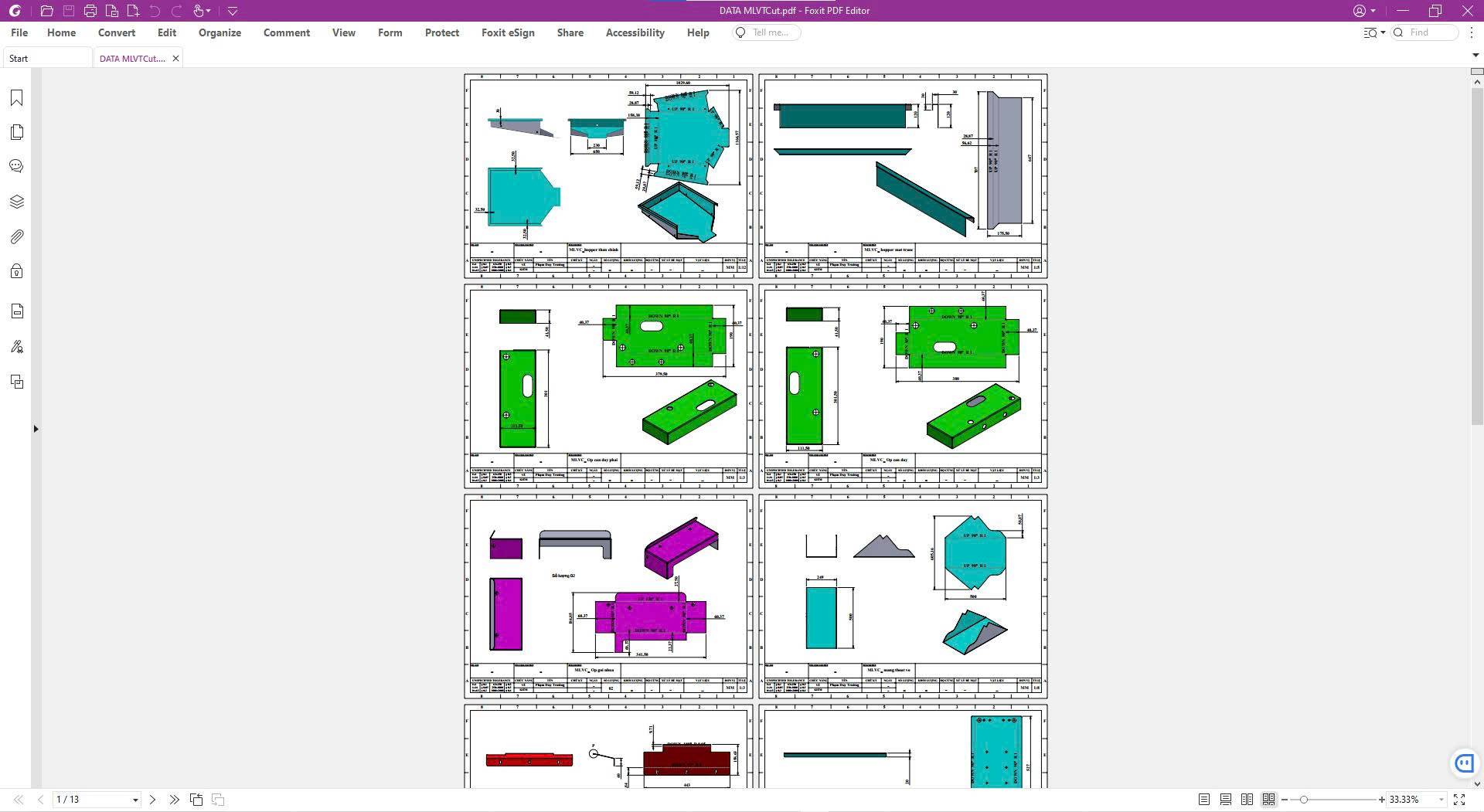Enable Facing pages view mode
This screenshot has width=1484, height=812.
pyautogui.click(x=1247, y=800)
